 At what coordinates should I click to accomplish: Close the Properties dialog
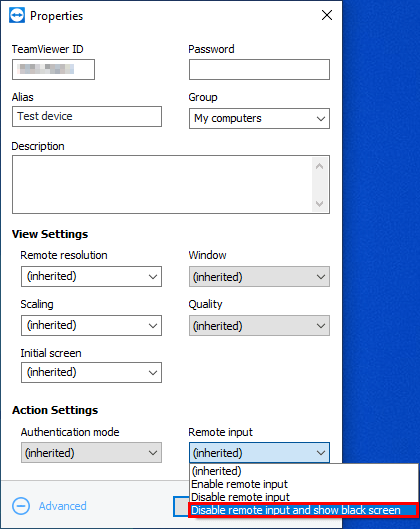327,15
